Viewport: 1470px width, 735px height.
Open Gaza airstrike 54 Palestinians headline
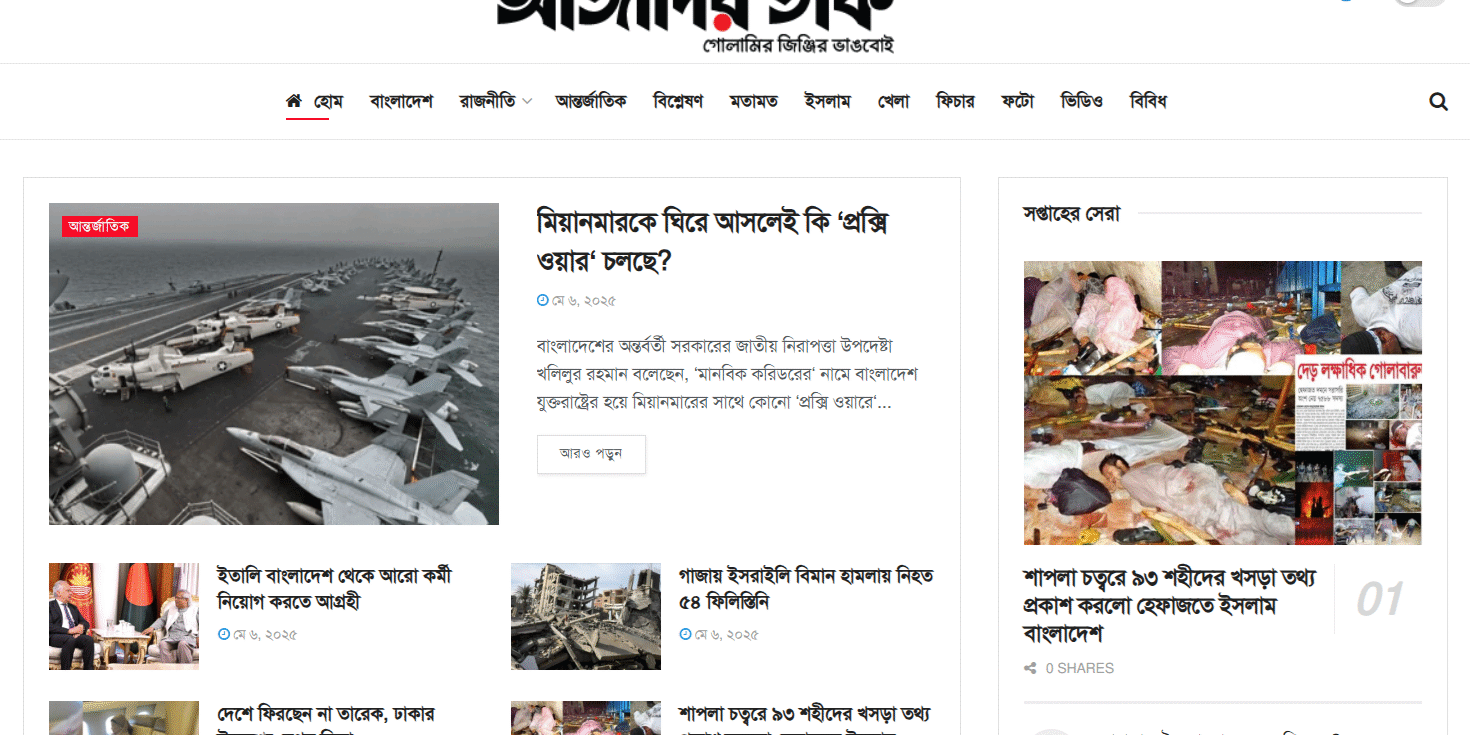pyautogui.click(x=806, y=589)
